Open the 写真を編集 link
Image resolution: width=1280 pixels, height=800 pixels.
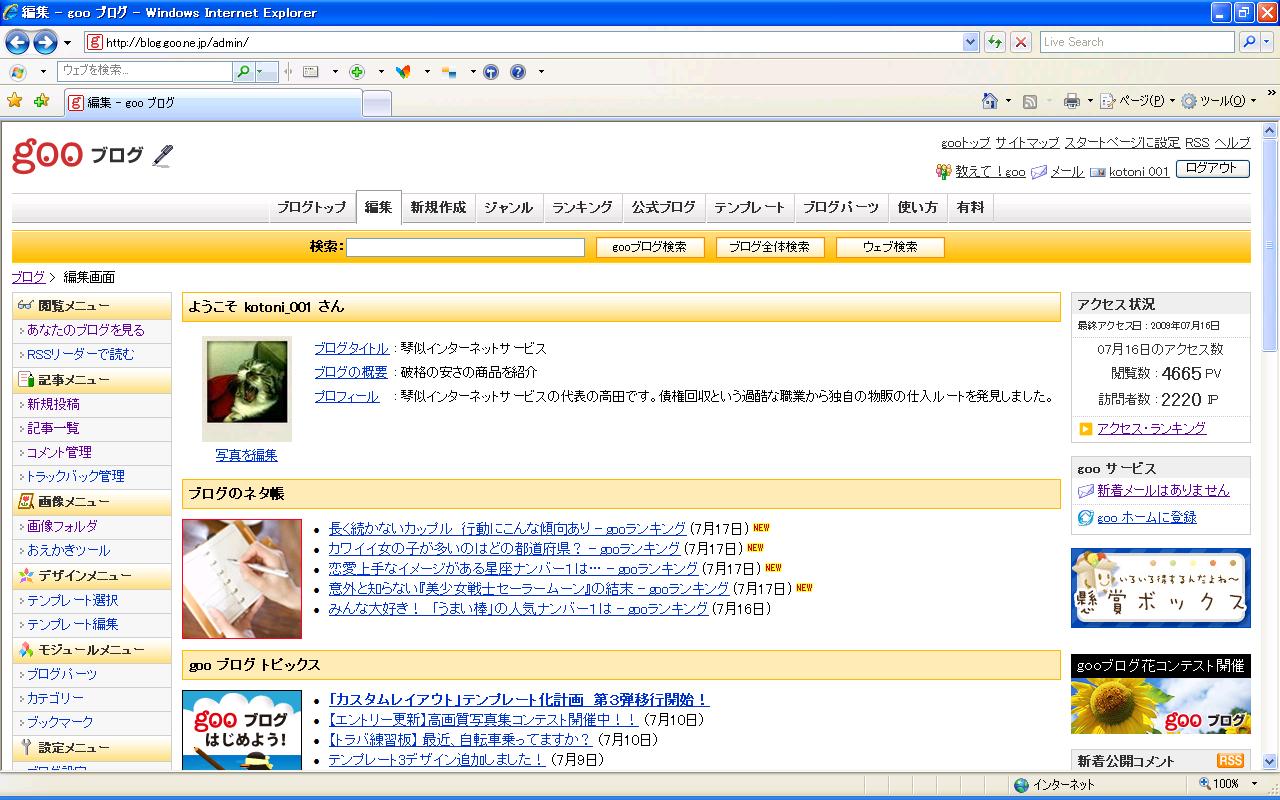tap(247, 455)
